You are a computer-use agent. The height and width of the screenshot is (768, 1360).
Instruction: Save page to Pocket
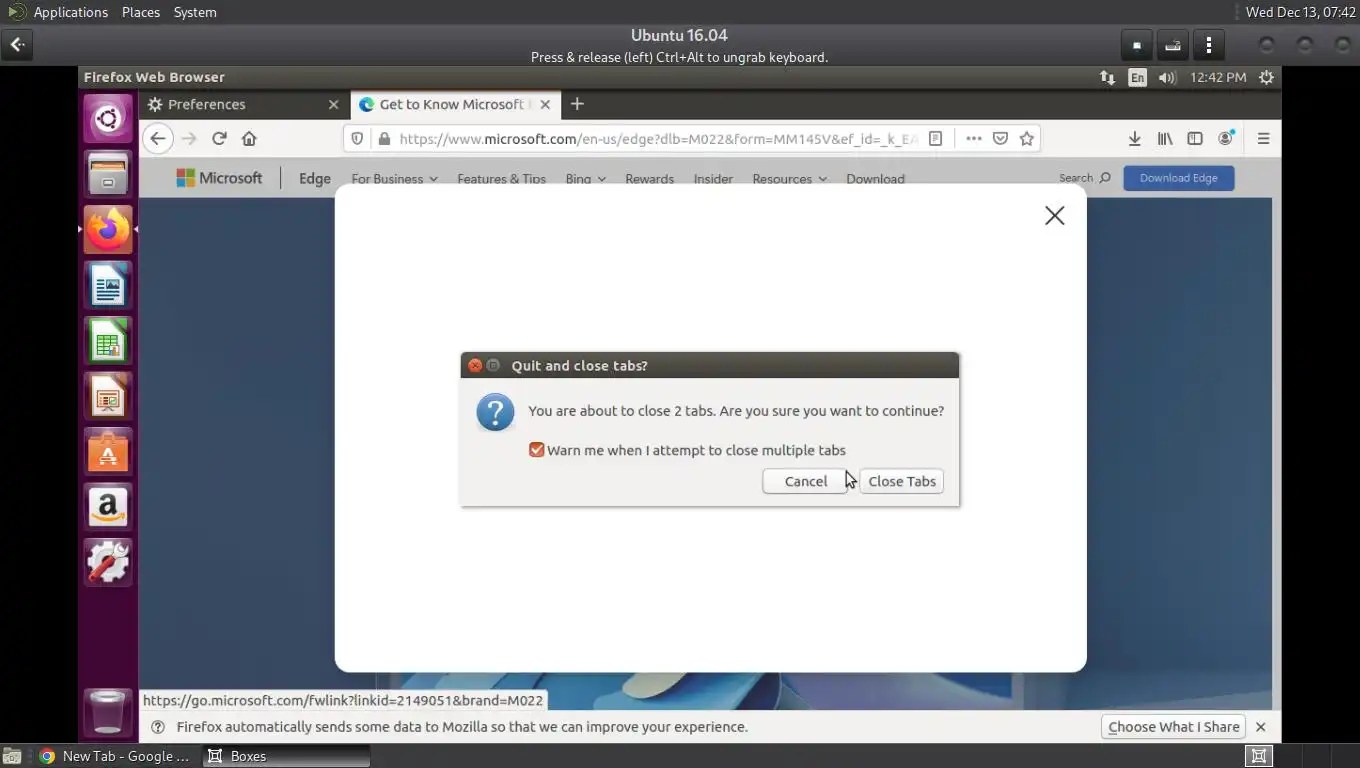[1000, 139]
